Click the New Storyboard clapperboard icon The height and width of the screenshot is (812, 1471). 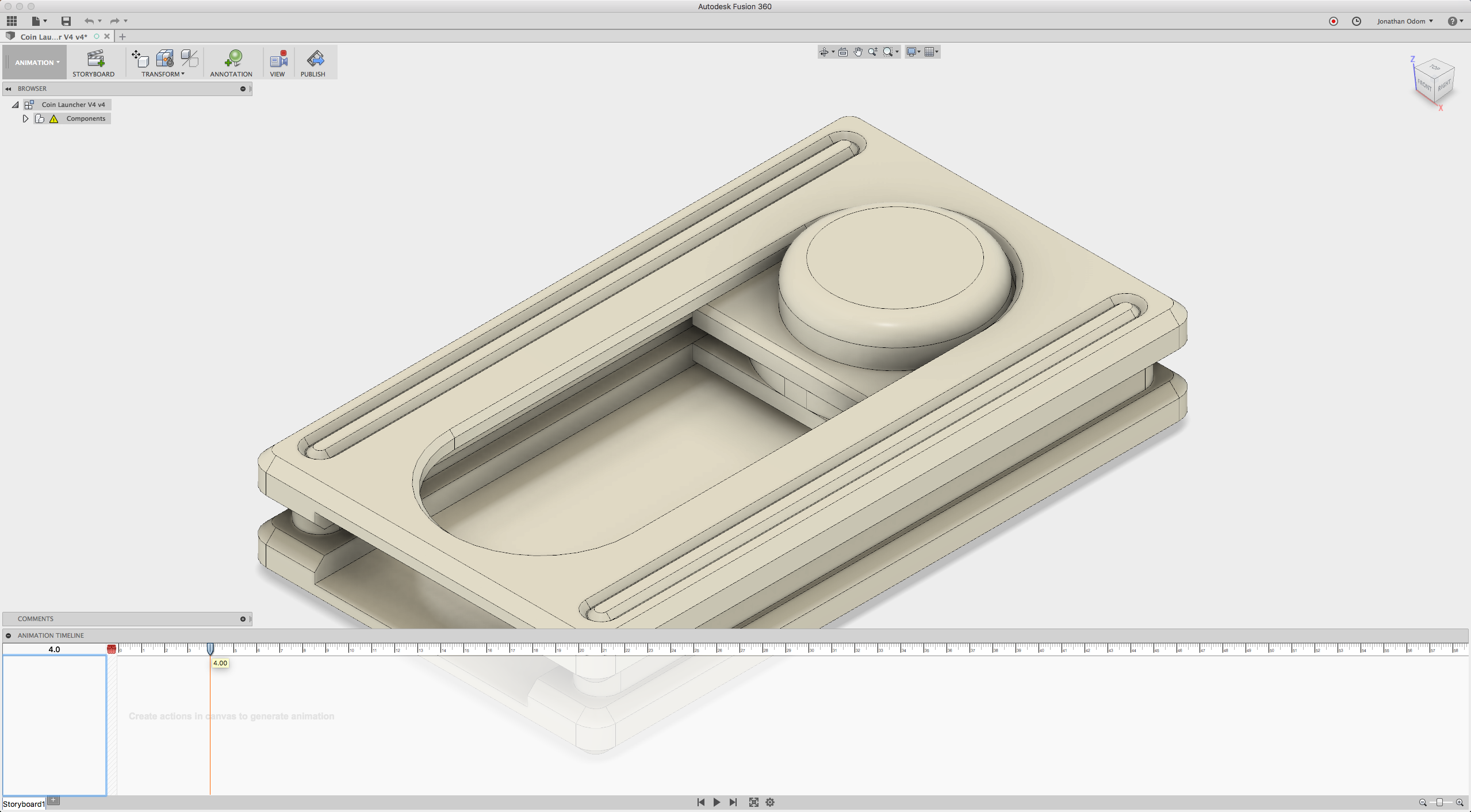(x=95, y=59)
